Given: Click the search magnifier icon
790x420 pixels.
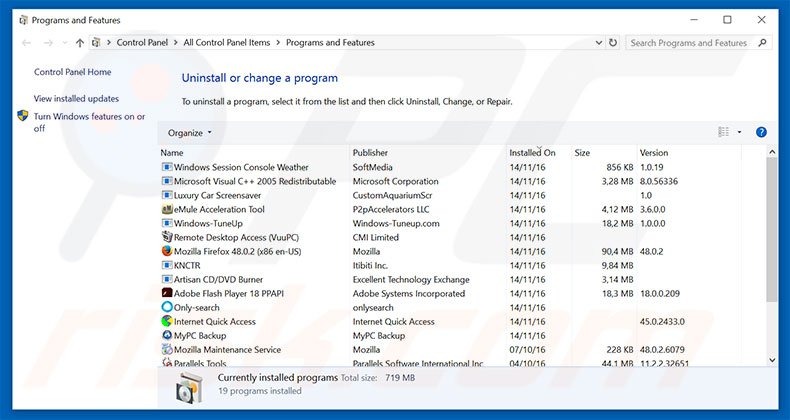Looking at the screenshot, I should 762,43.
